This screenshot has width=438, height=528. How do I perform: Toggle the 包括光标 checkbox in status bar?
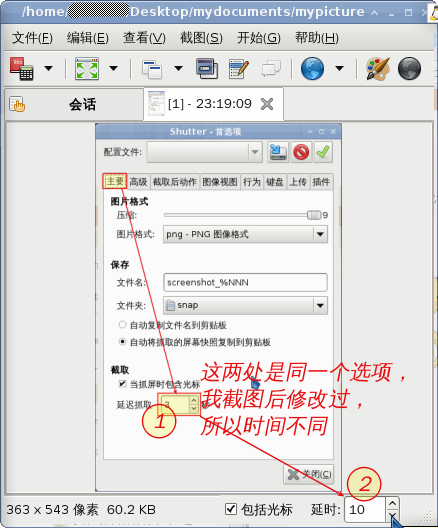pyautogui.click(x=231, y=509)
